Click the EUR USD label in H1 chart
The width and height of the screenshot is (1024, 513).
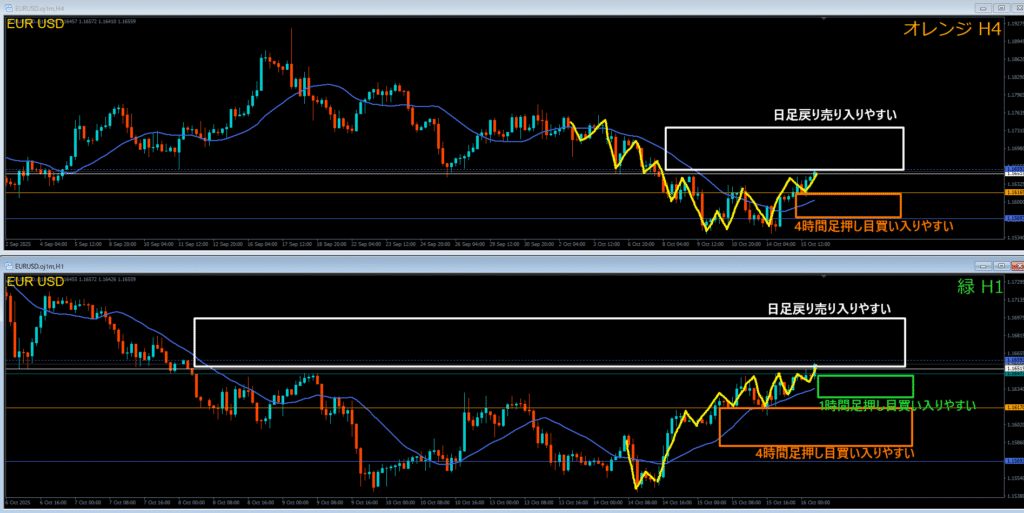[35, 281]
